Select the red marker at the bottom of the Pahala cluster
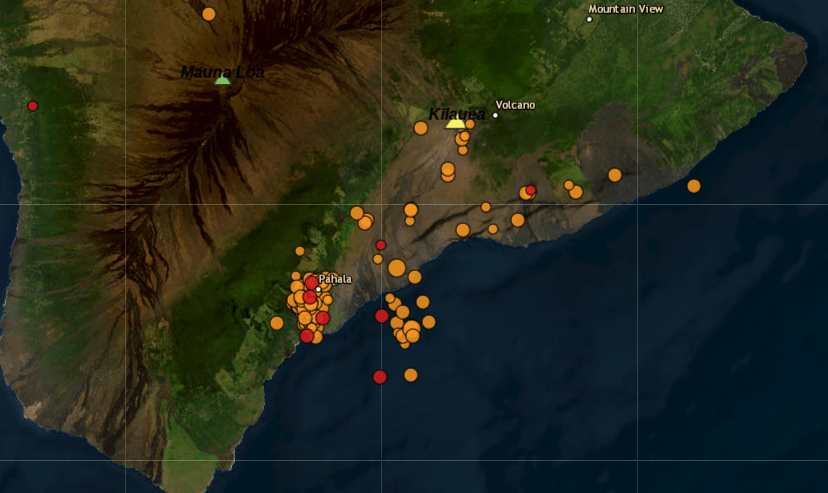The image size is (828, 493). [307, 336]
